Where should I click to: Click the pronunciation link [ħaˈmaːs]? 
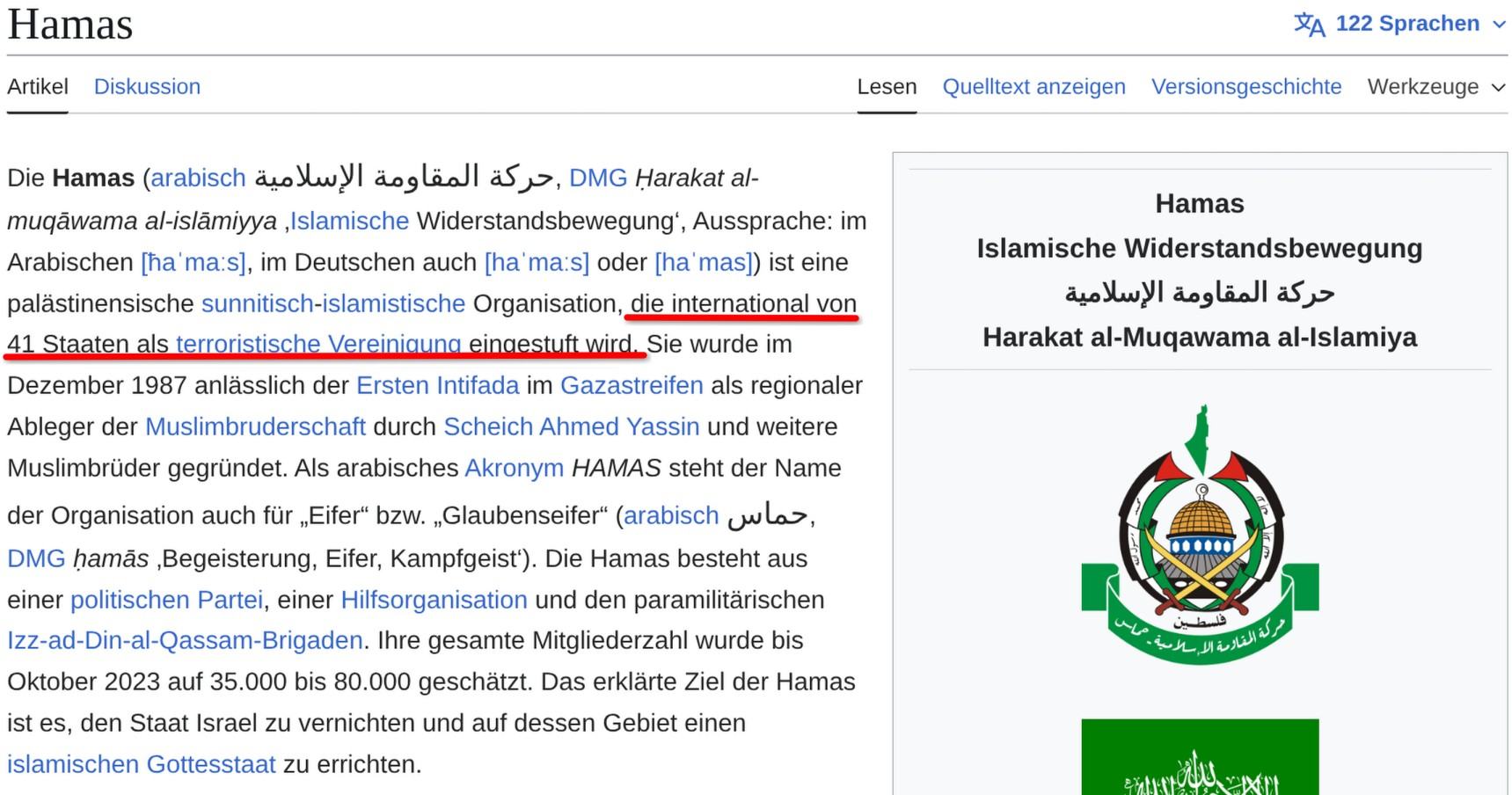click(194, 262)
